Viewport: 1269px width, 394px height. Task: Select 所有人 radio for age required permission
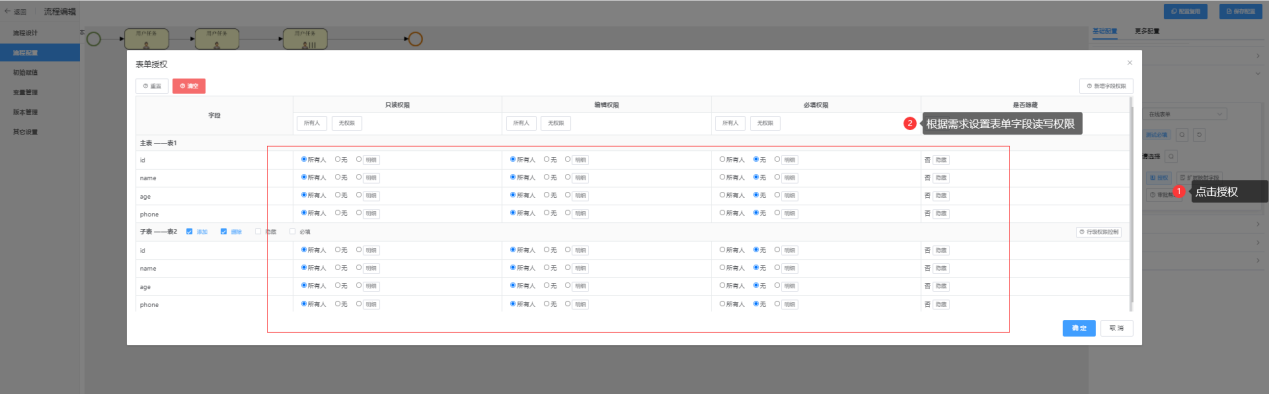[722, 195]
